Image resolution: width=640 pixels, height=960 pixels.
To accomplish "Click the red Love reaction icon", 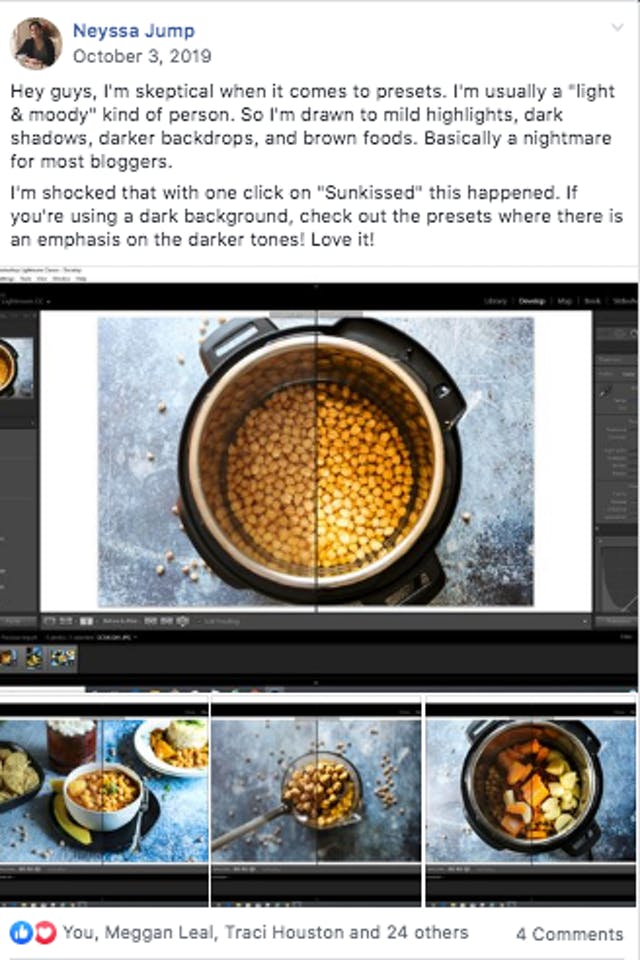I will [45, 932].
